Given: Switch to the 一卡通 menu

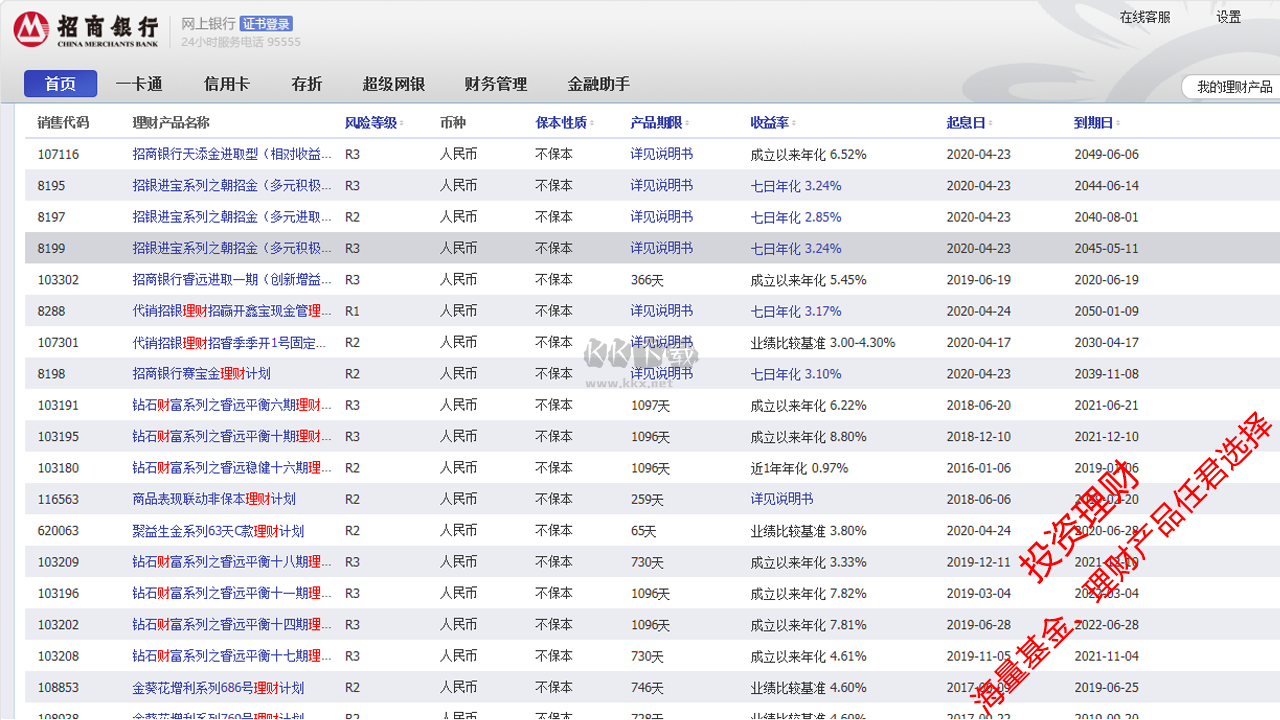Looking at the screenshot, I should pos(139,84).
